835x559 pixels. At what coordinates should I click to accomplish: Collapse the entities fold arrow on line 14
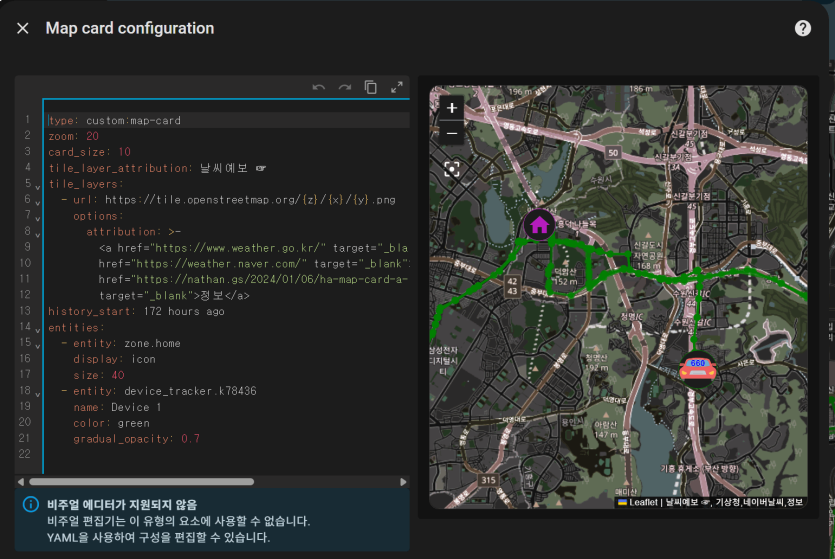(37, 331)
